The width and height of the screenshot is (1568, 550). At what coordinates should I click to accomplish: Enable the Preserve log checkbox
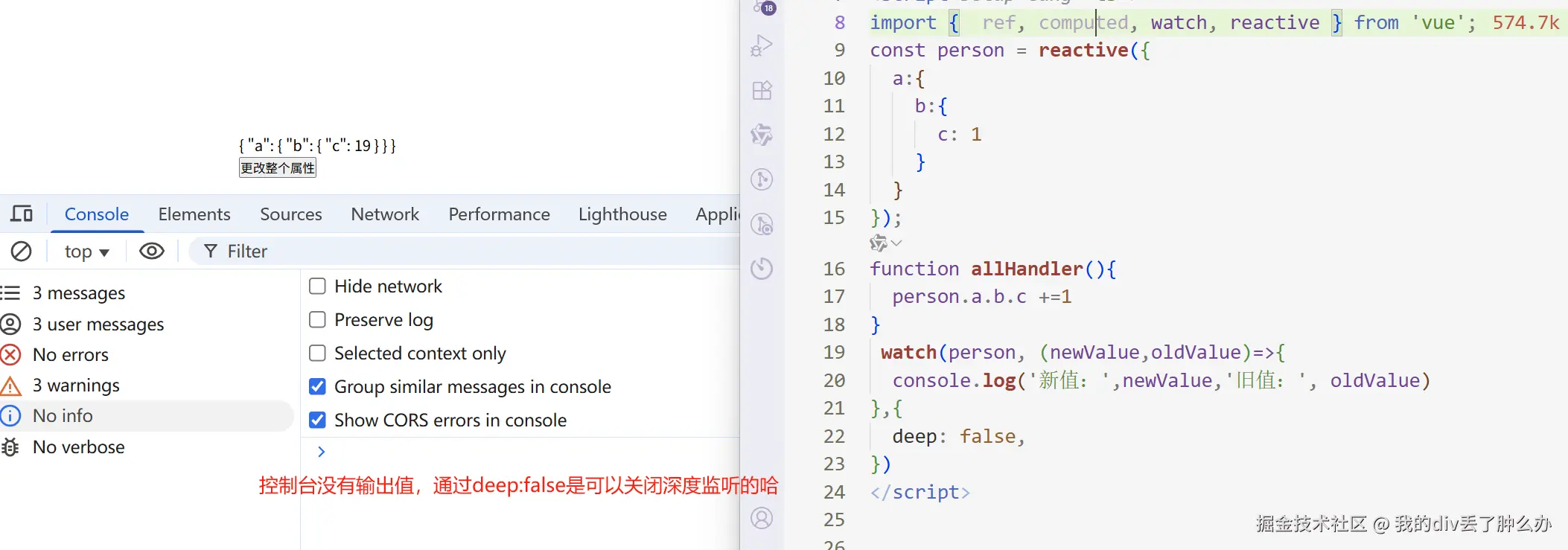tap(317, 320)
